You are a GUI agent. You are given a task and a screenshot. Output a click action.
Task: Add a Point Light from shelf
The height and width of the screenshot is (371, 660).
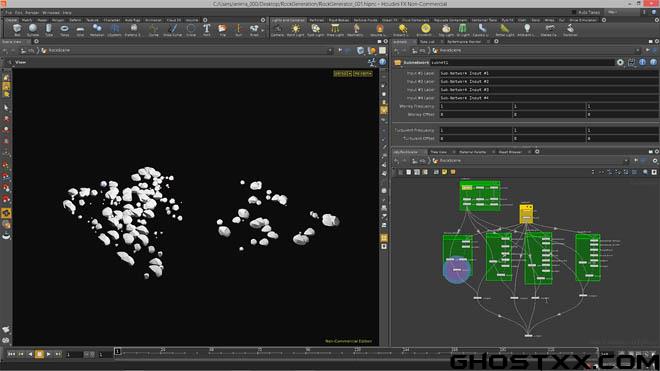(x=295, y=29)
